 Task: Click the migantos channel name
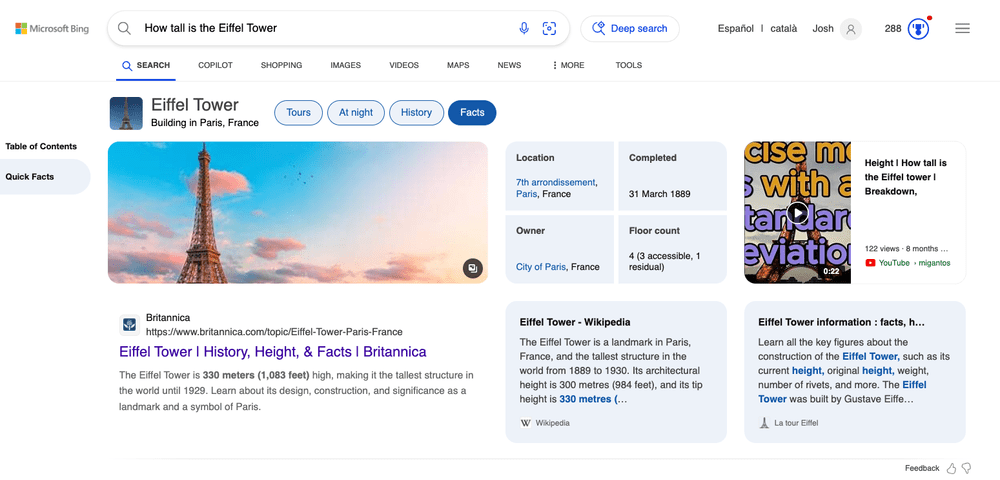936,263
